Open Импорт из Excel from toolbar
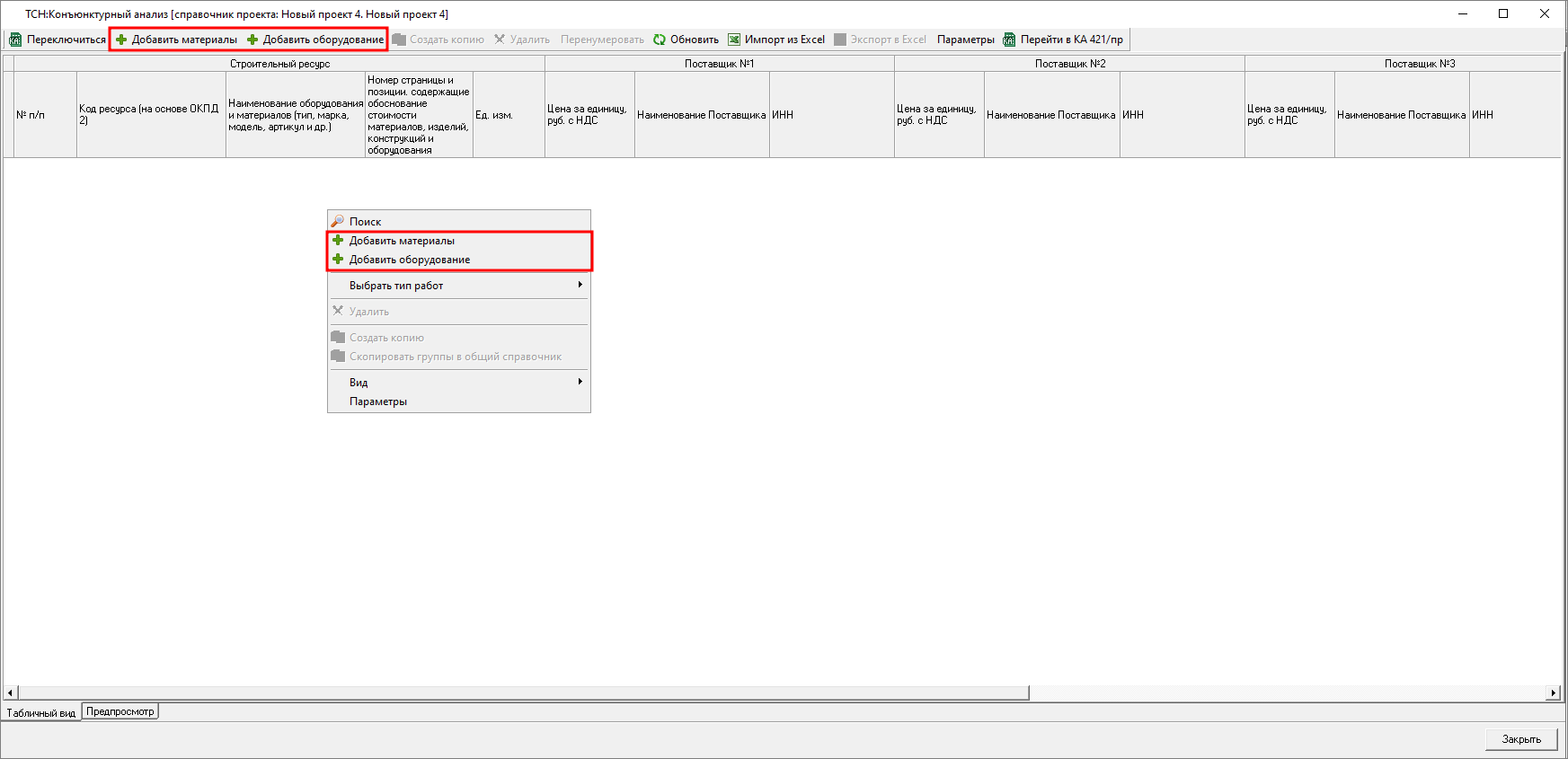 click(x=776, y=40)
